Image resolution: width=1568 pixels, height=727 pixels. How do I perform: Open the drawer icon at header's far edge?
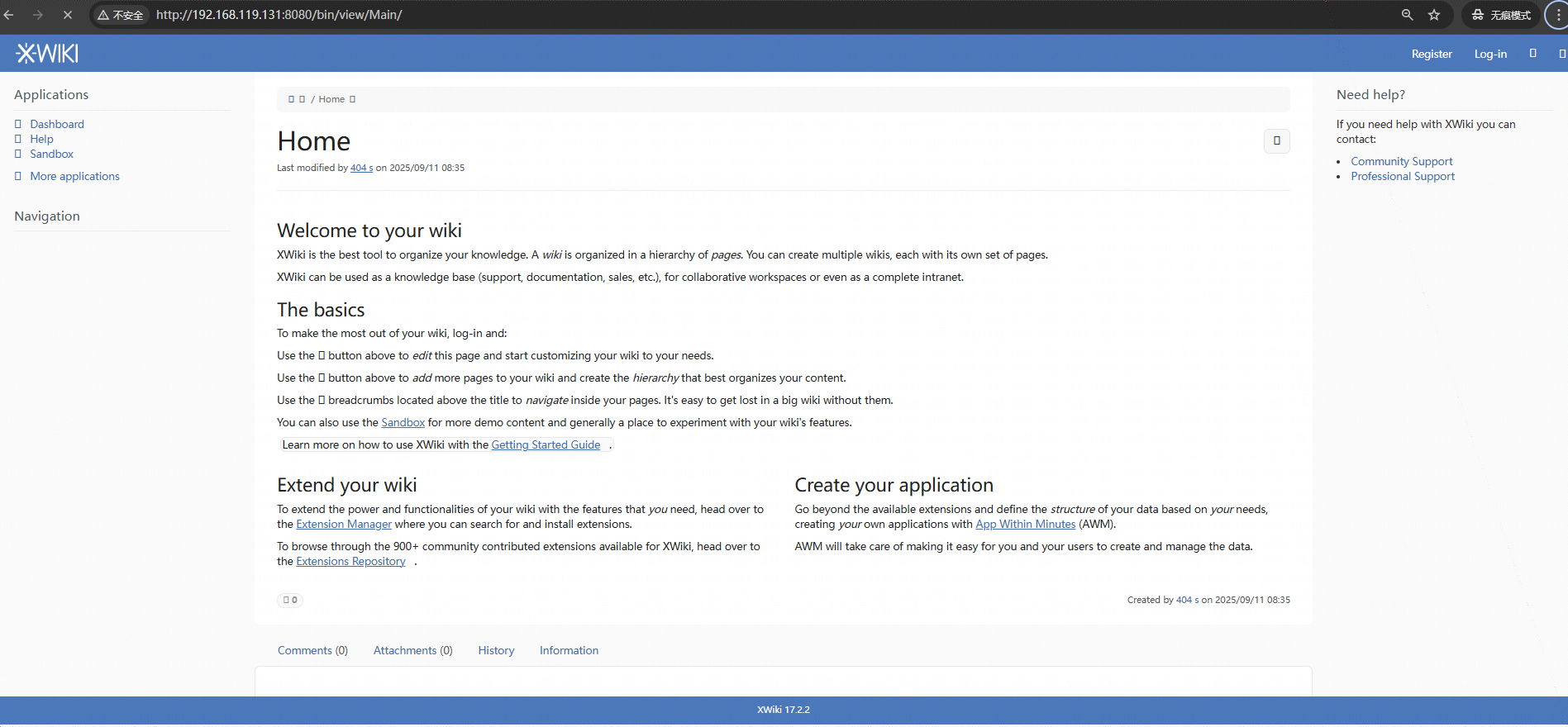[x=1561, y=54]
